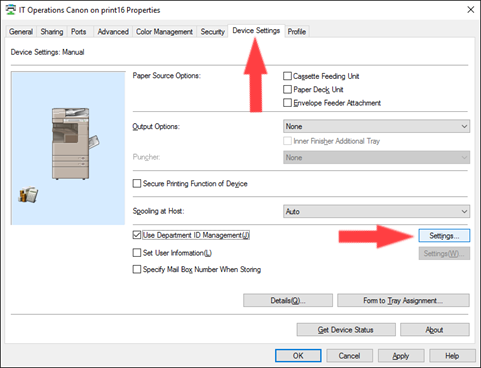Check Envelope Feeder Attachment

(x=287, y=103)
